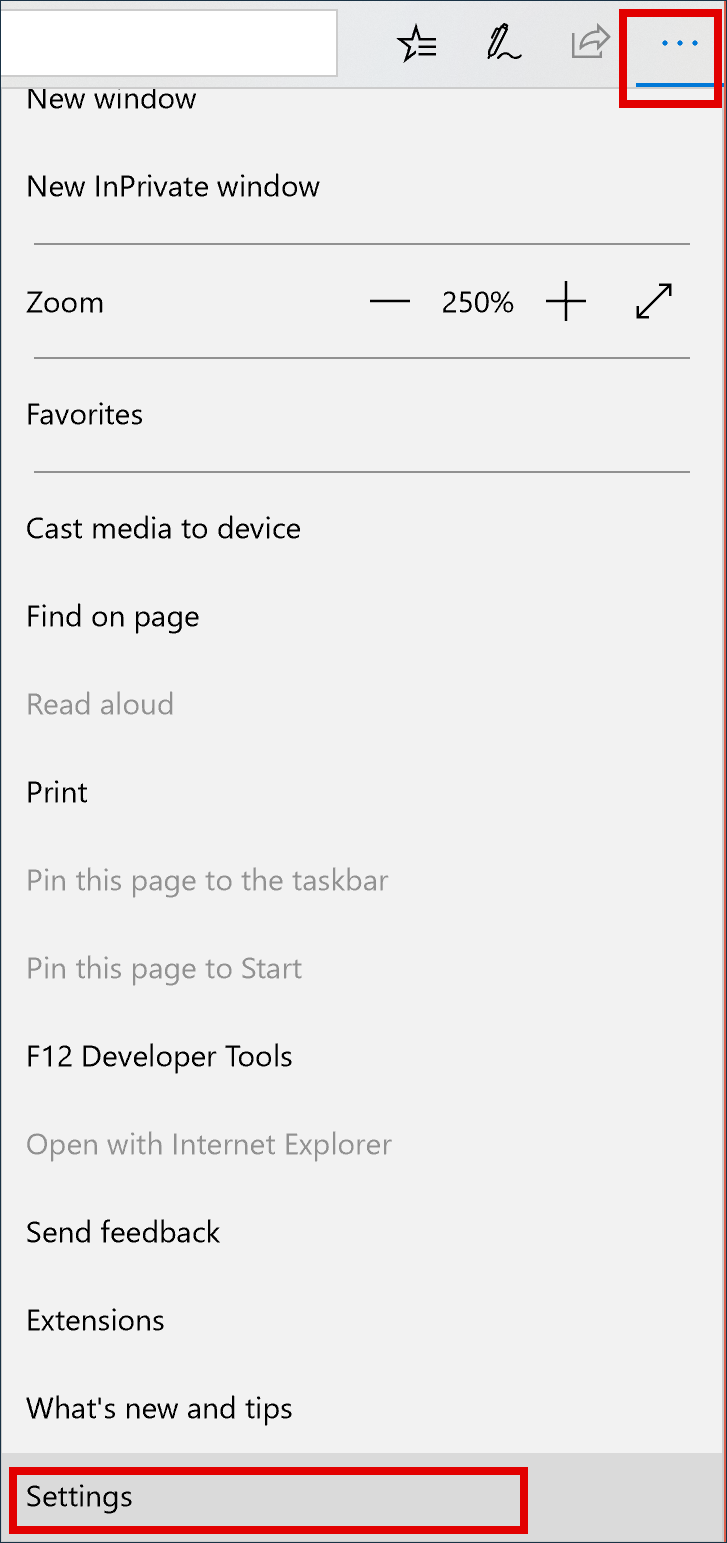Click the Favorites star icon in the toolbar
This screenshot has width=727, height=1543.
(418, 43)
